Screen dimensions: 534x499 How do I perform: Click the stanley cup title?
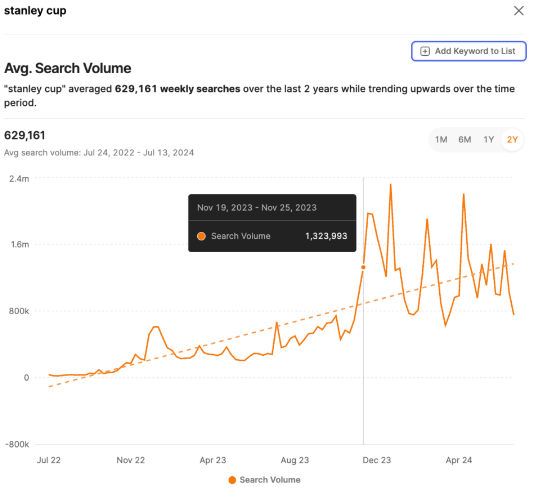click(x=35, y=11)
